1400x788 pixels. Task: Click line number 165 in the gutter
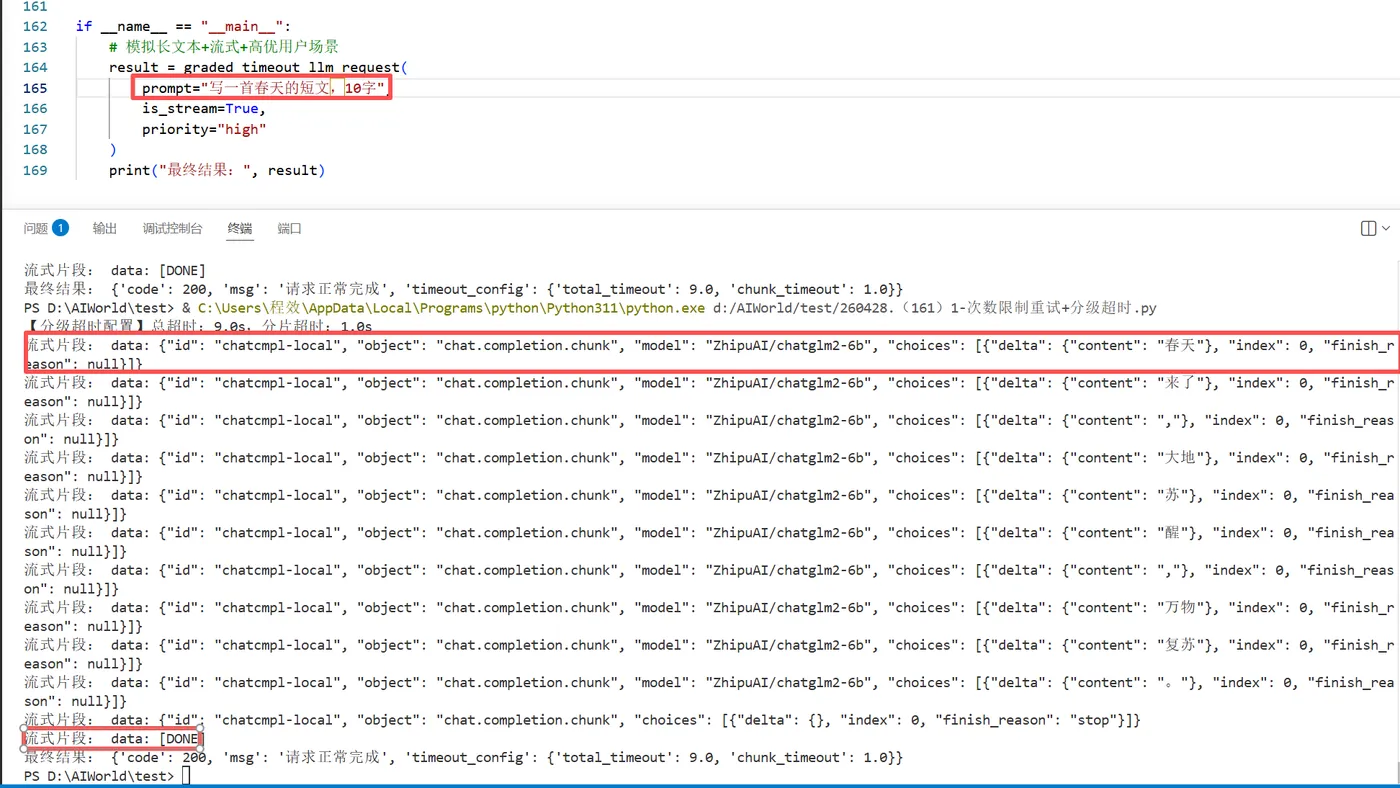(35, 88)
